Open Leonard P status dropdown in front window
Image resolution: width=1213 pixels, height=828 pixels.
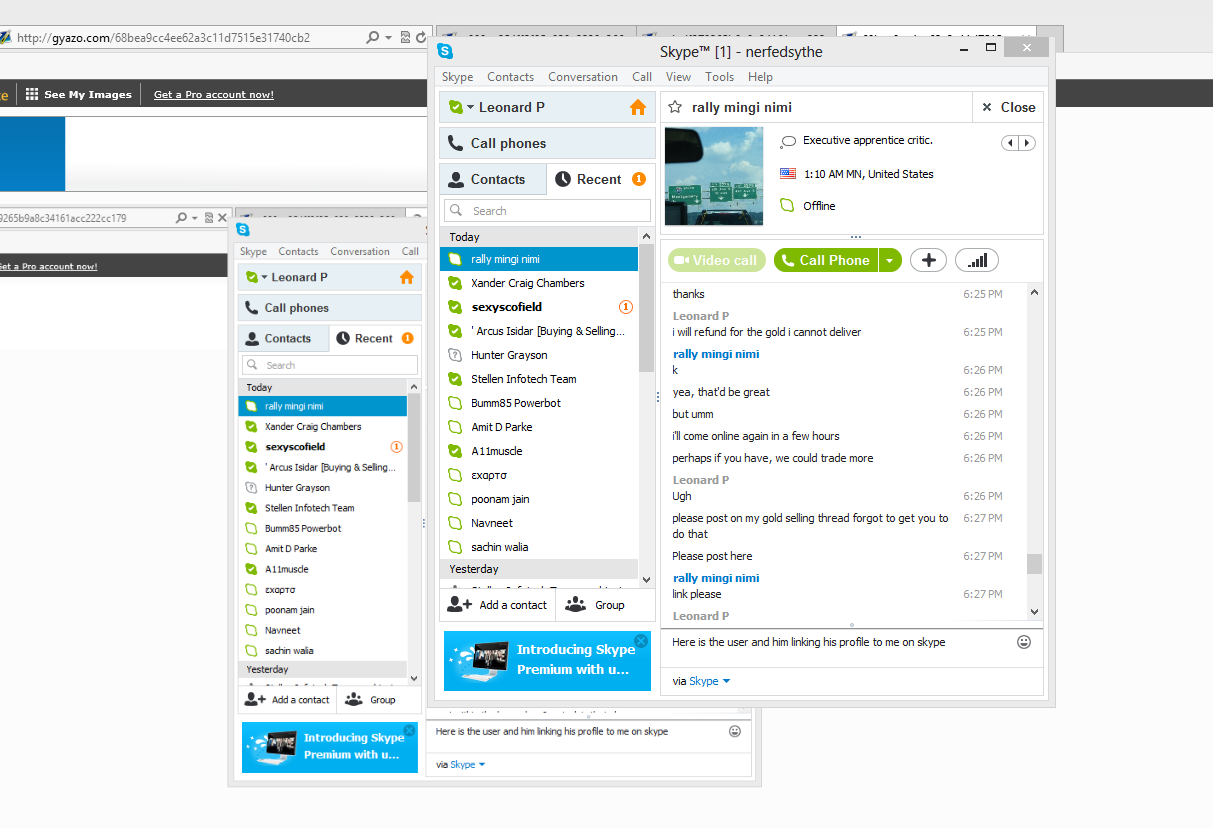point(470,108)
